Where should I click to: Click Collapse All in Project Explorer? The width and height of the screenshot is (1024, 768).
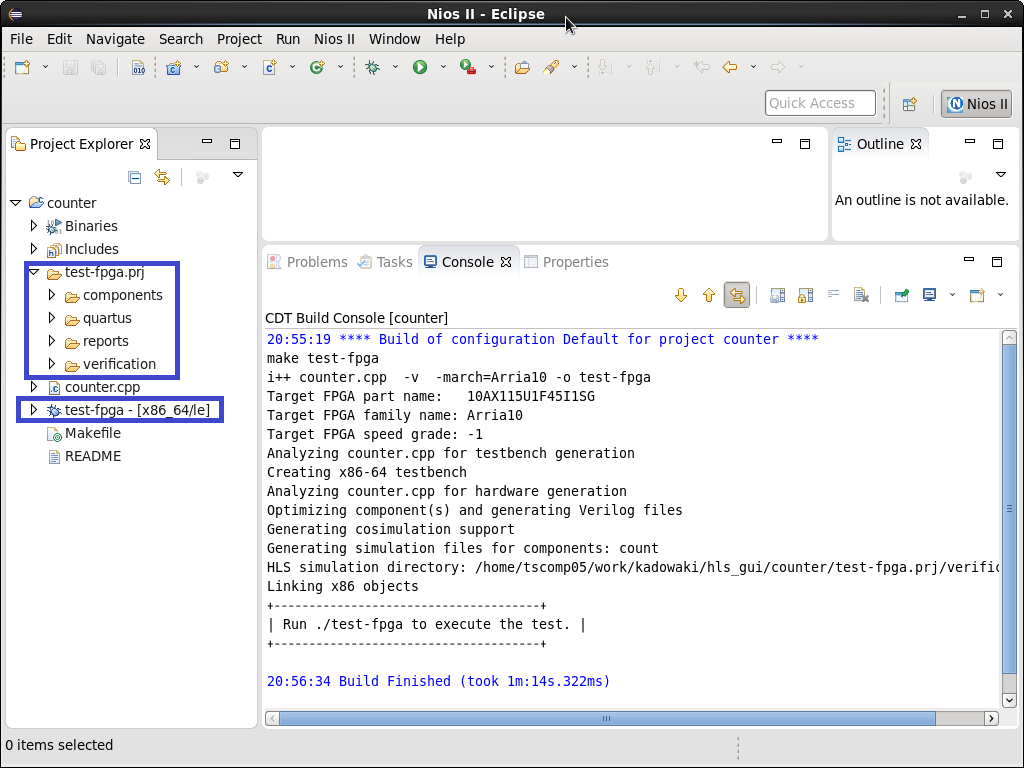click(135, 177)
